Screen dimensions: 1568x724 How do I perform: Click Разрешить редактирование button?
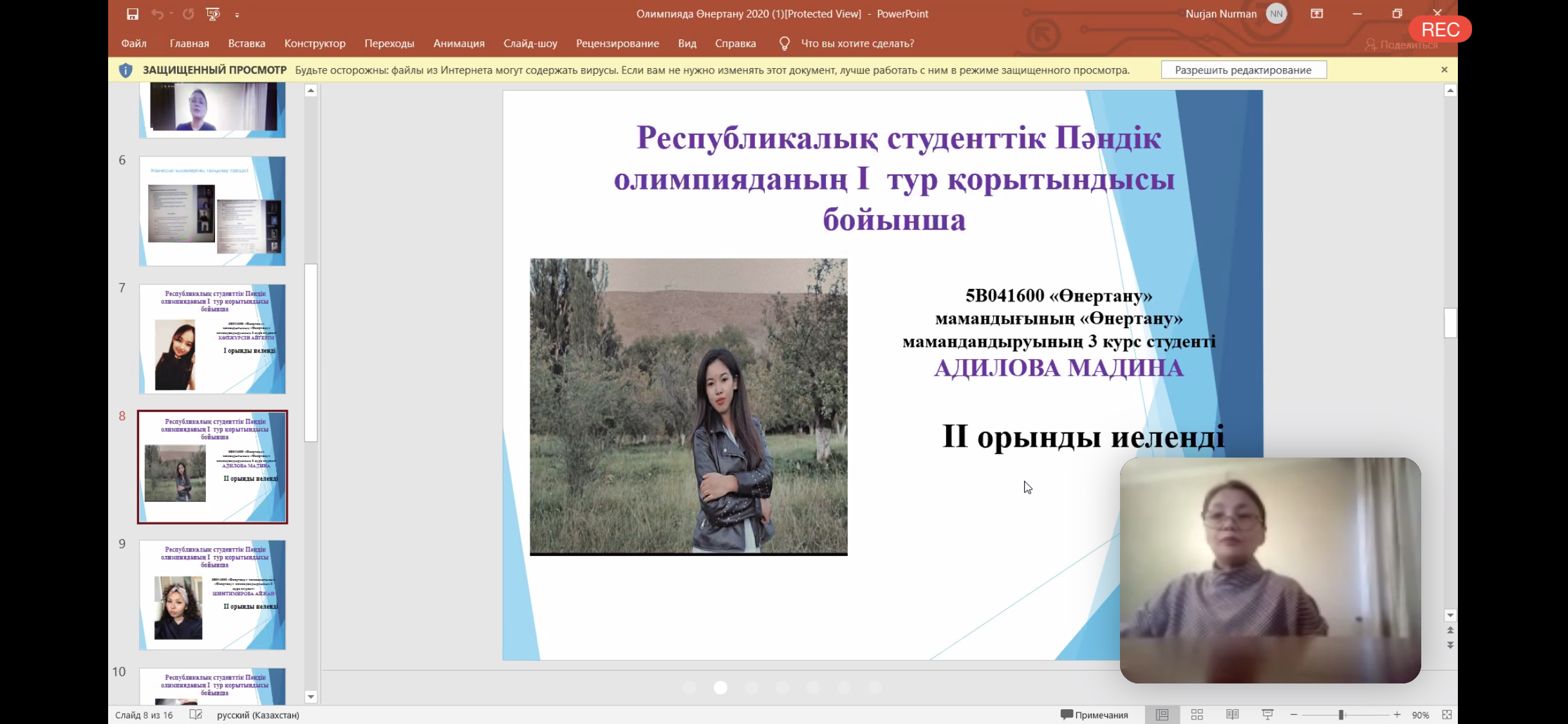click(x=1243, y=70)
